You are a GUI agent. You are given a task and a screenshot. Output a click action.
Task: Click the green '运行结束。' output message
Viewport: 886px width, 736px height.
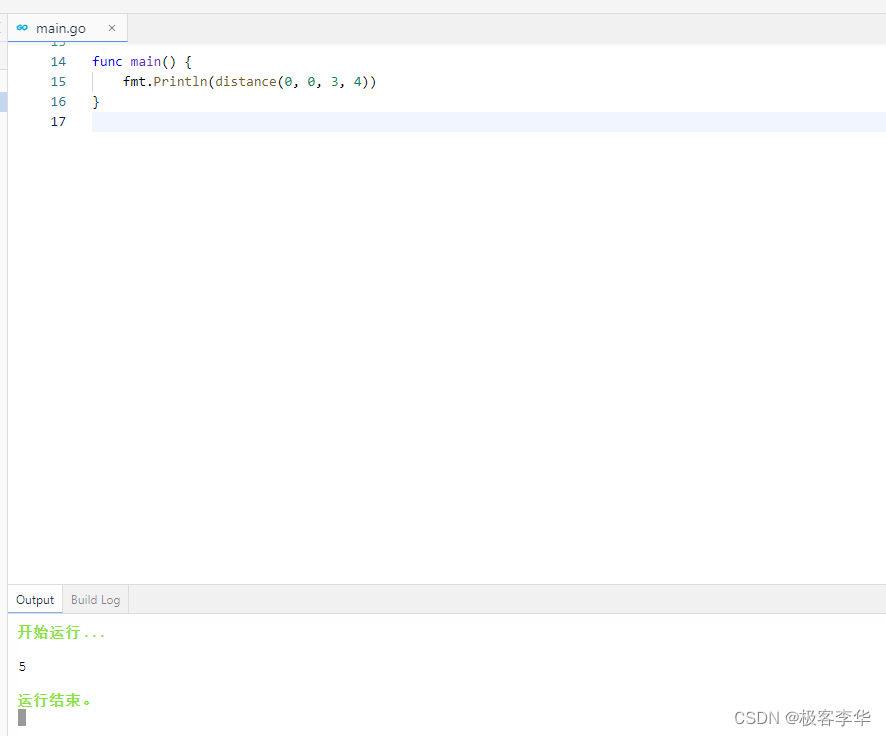[54, 700]
